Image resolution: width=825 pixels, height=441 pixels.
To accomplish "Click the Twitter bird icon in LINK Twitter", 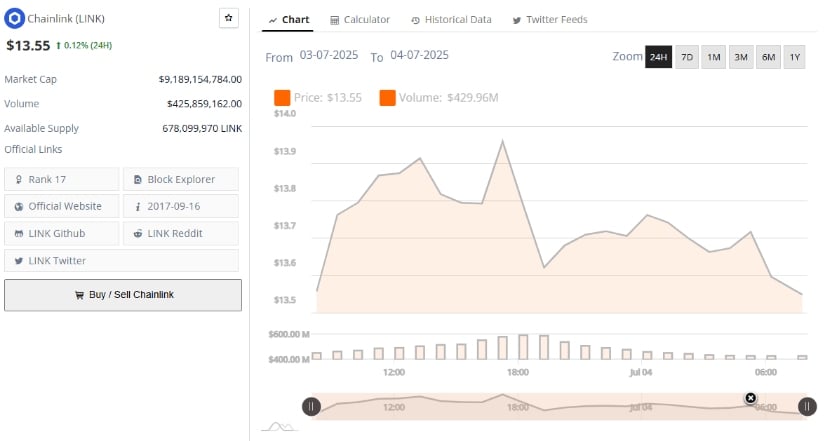I will click(x=18, y=261).
